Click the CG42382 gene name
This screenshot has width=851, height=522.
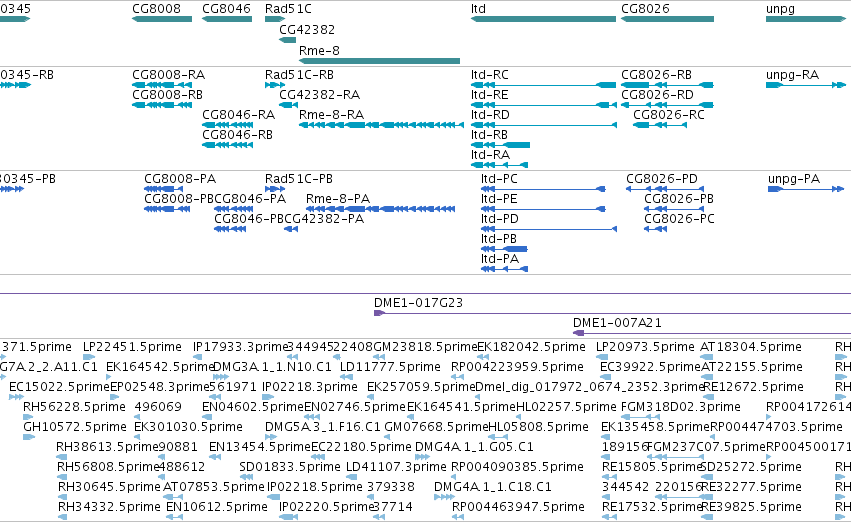[307, 30]
